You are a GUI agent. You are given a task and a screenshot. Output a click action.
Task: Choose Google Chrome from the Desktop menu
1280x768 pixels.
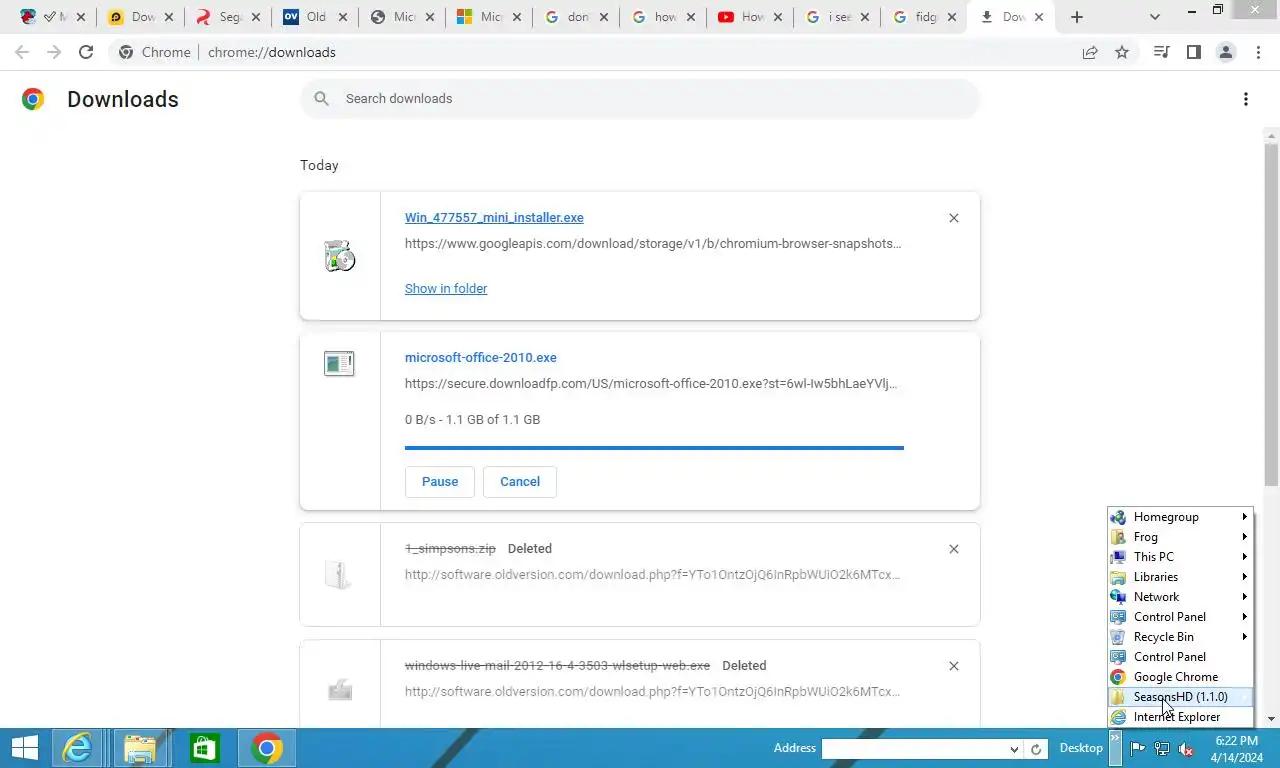pos(1180,677)
